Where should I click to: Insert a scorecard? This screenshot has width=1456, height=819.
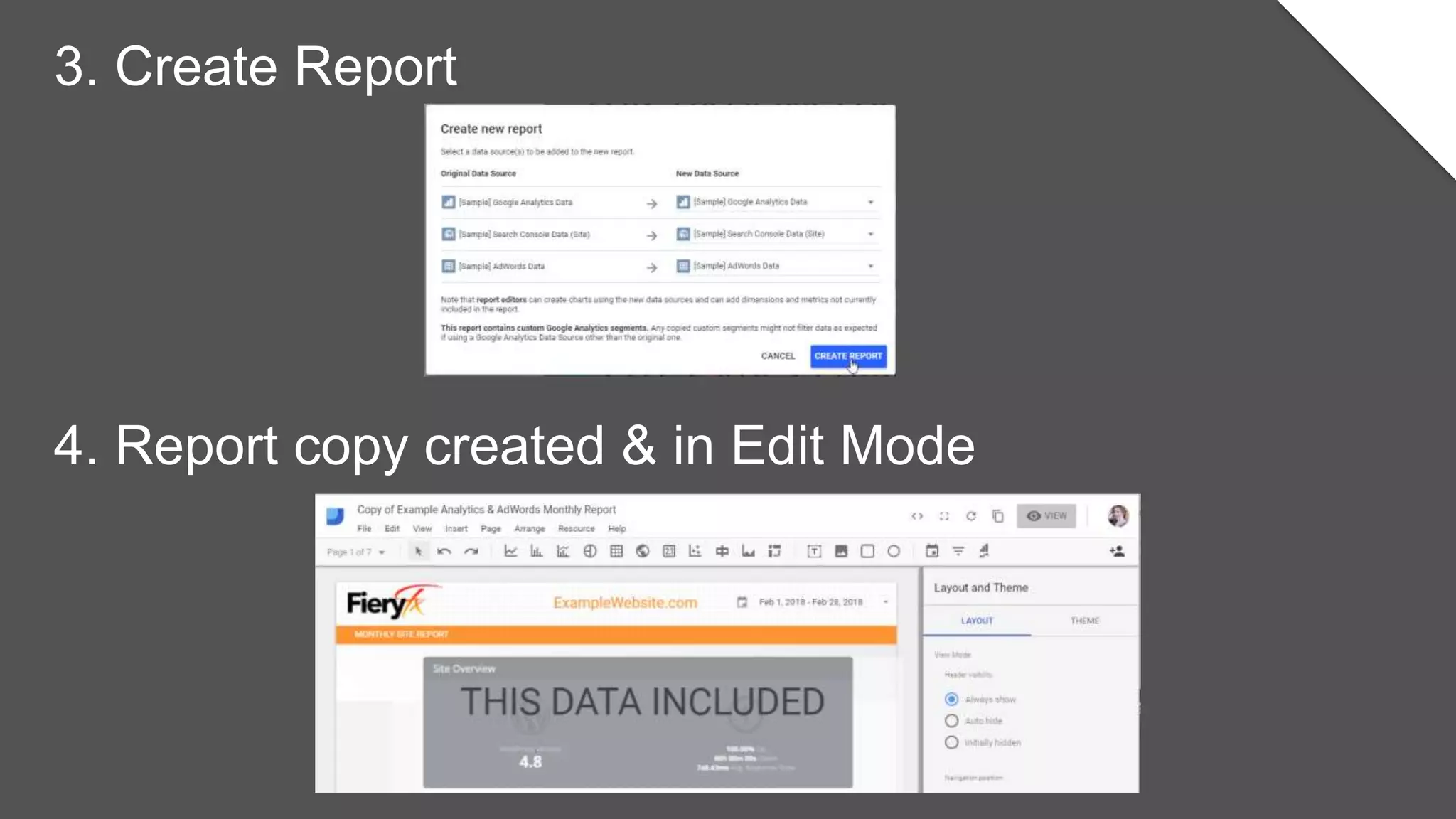tap(669, 551)
